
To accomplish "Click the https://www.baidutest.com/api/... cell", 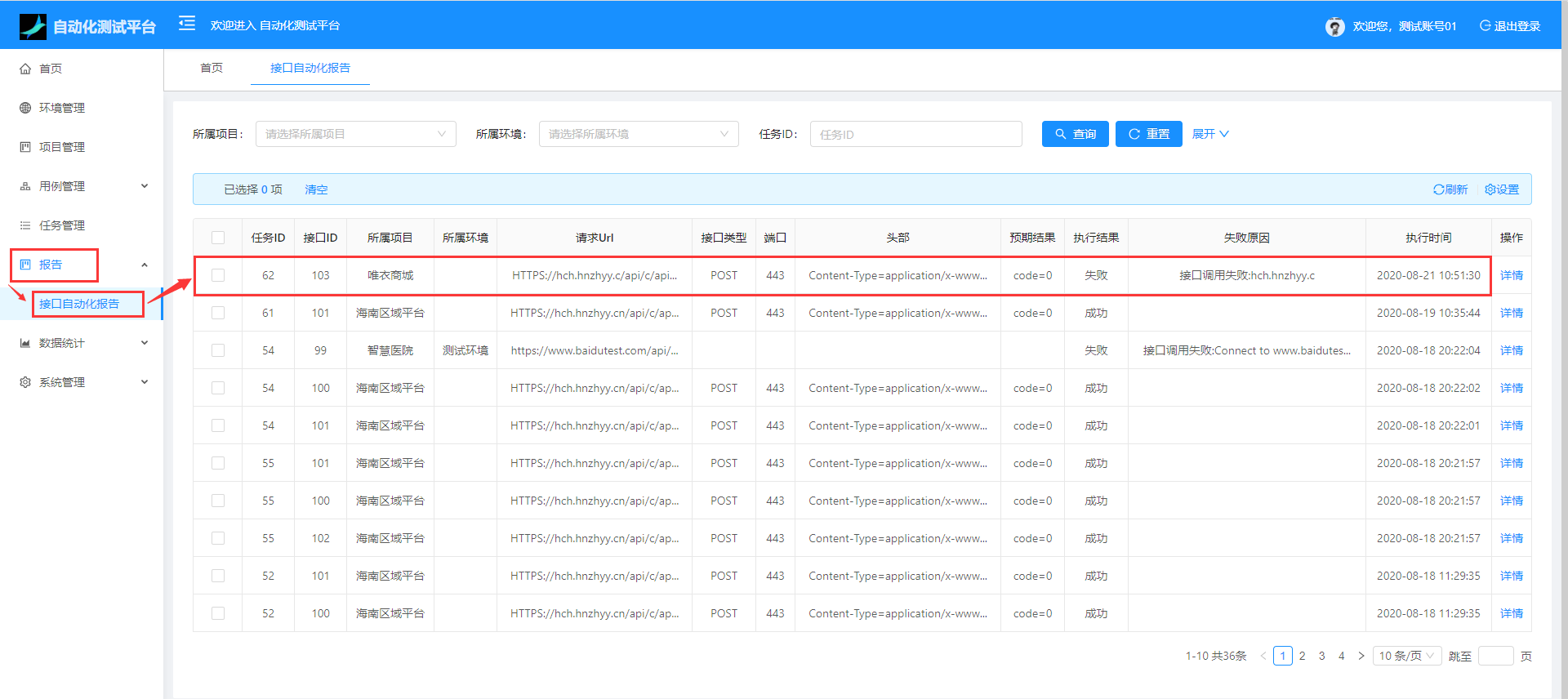I will (x=595, y=350).
